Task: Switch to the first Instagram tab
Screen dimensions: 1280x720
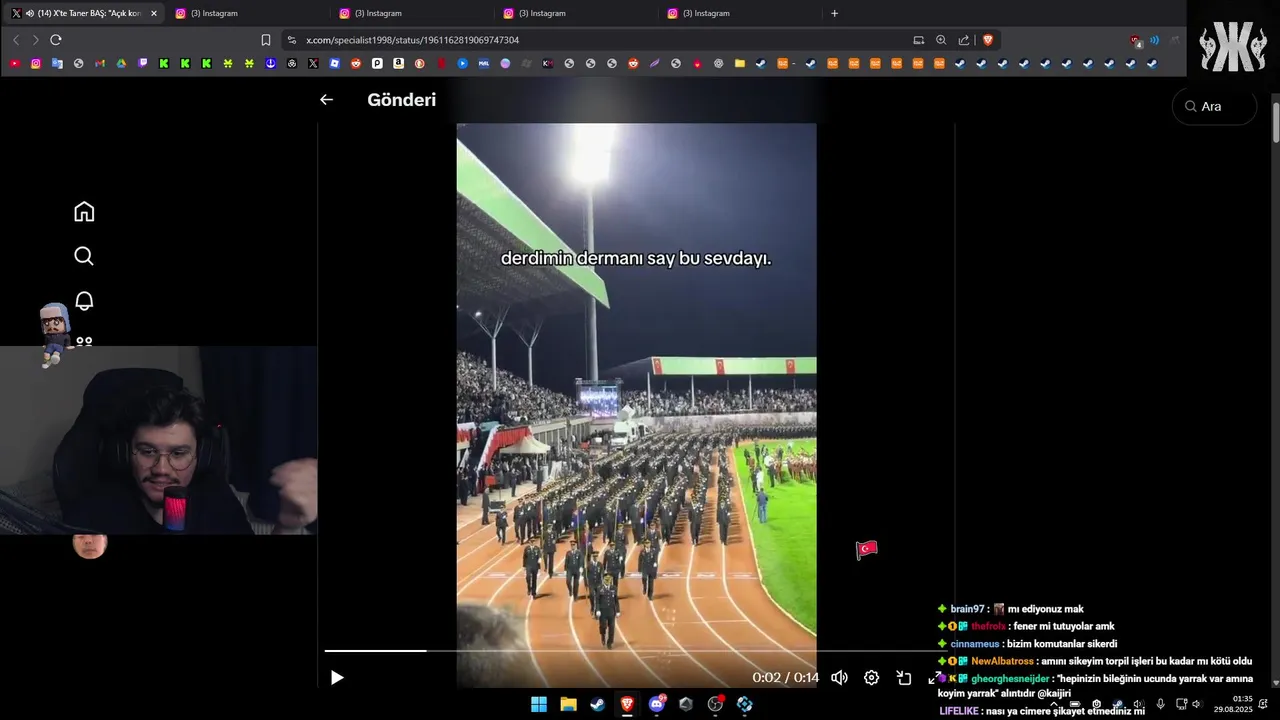Action: coord(245,13)
